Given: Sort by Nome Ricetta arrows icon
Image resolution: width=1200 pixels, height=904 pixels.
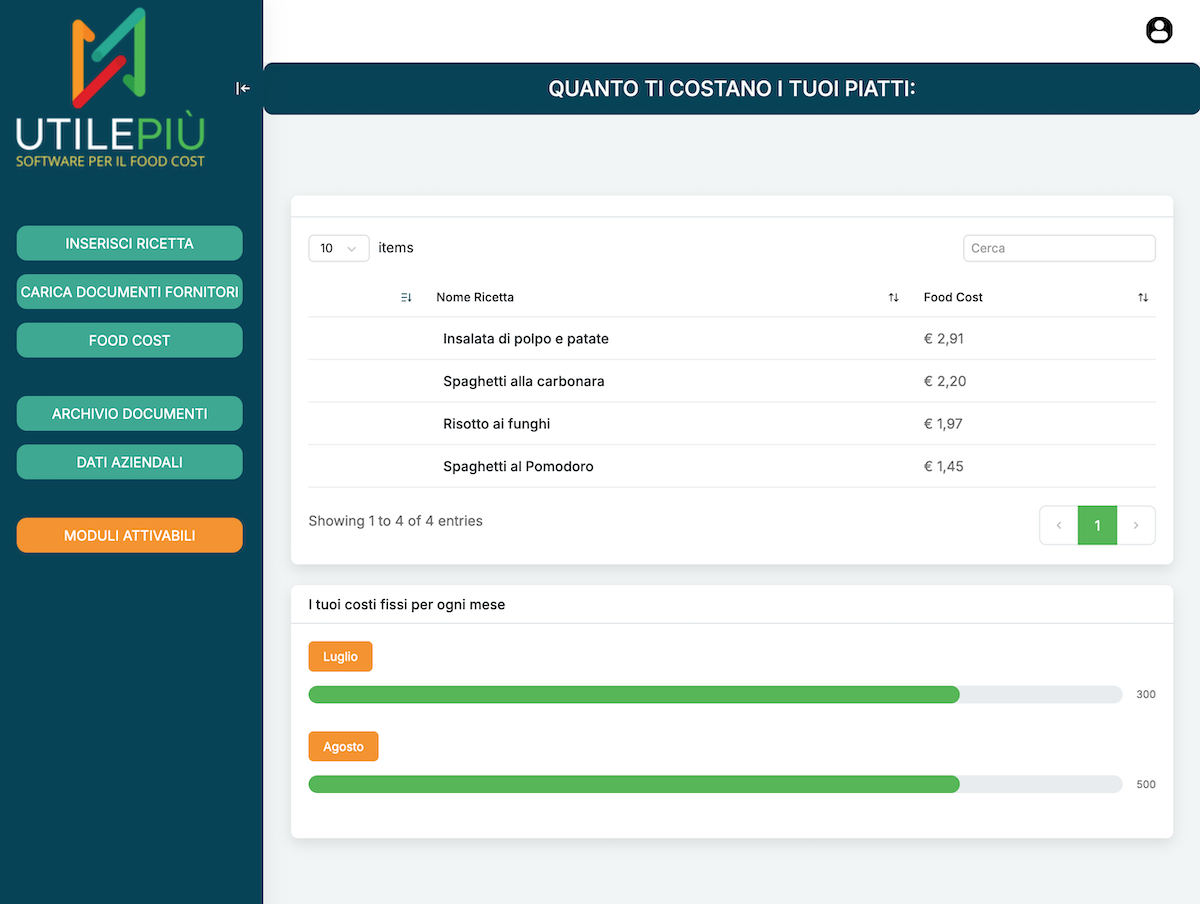Looking at the screenshot, I should [893, 298].
